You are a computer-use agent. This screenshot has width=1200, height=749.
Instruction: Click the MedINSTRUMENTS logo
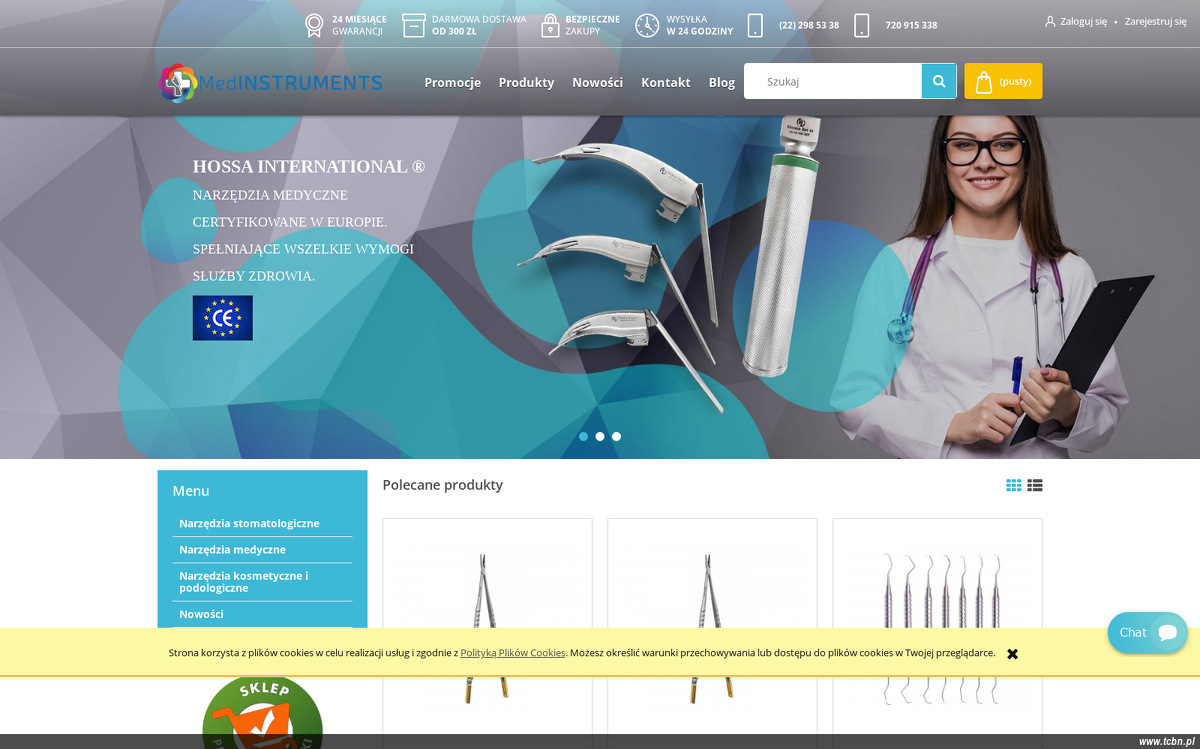270,83
